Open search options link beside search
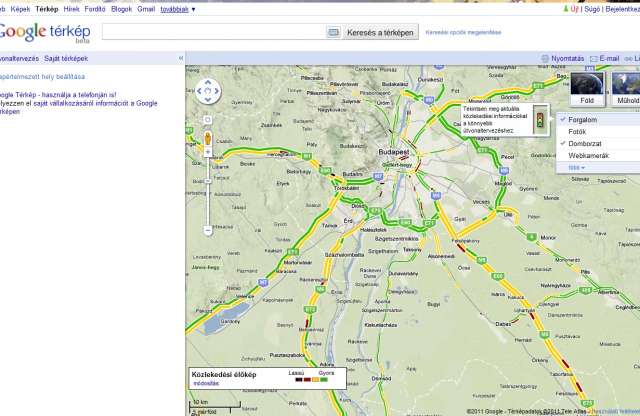 click(463, 32)
